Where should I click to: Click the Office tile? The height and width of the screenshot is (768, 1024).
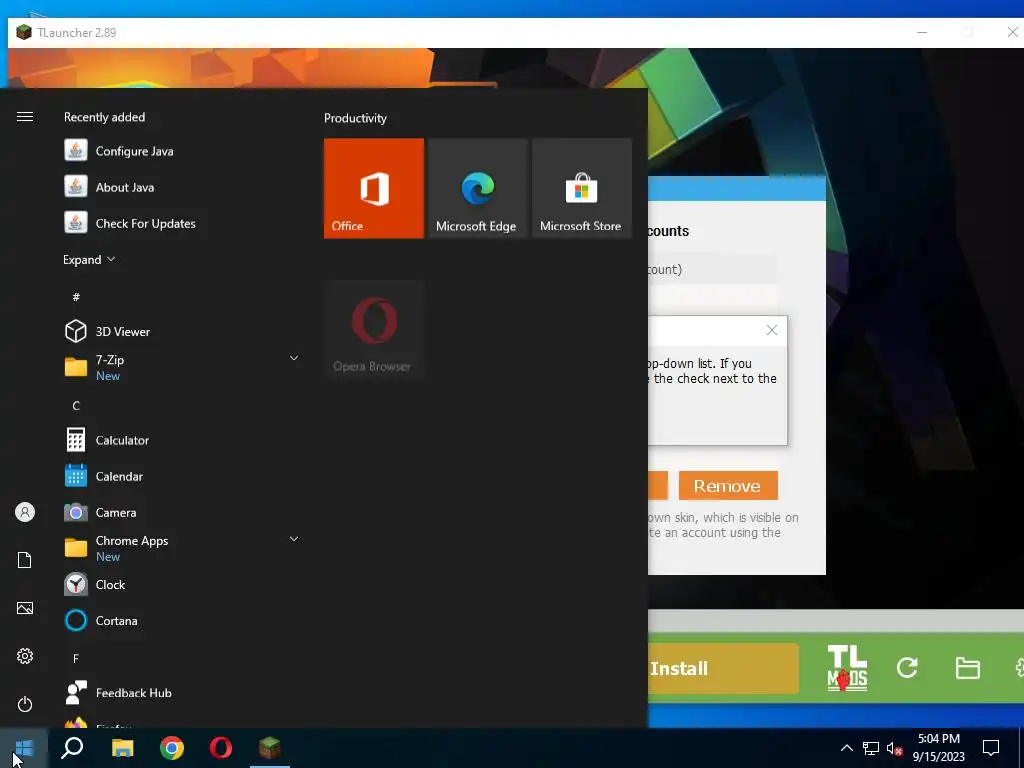coord(374,188)
